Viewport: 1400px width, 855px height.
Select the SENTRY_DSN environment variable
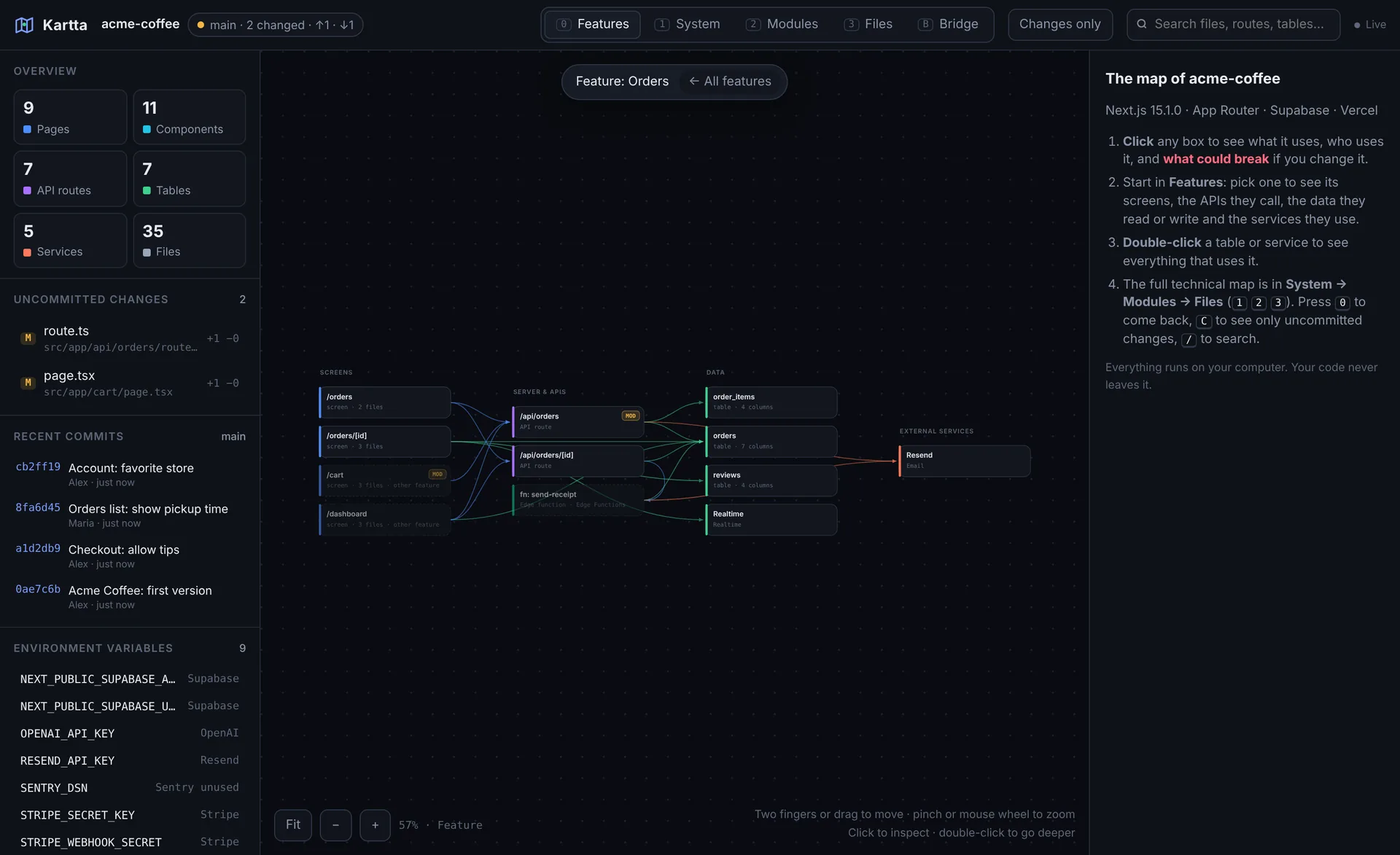click(130, 788)
